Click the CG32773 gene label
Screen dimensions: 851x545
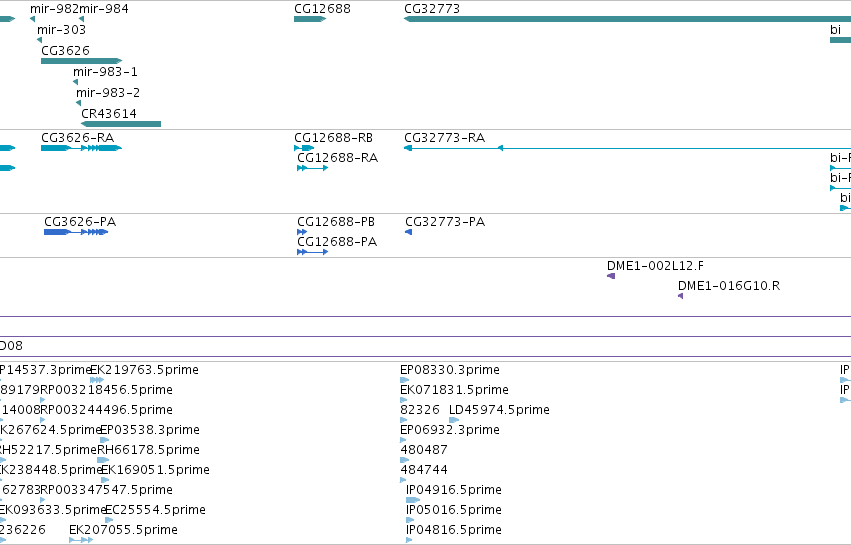pyautogui.click(x=432, y=9)
